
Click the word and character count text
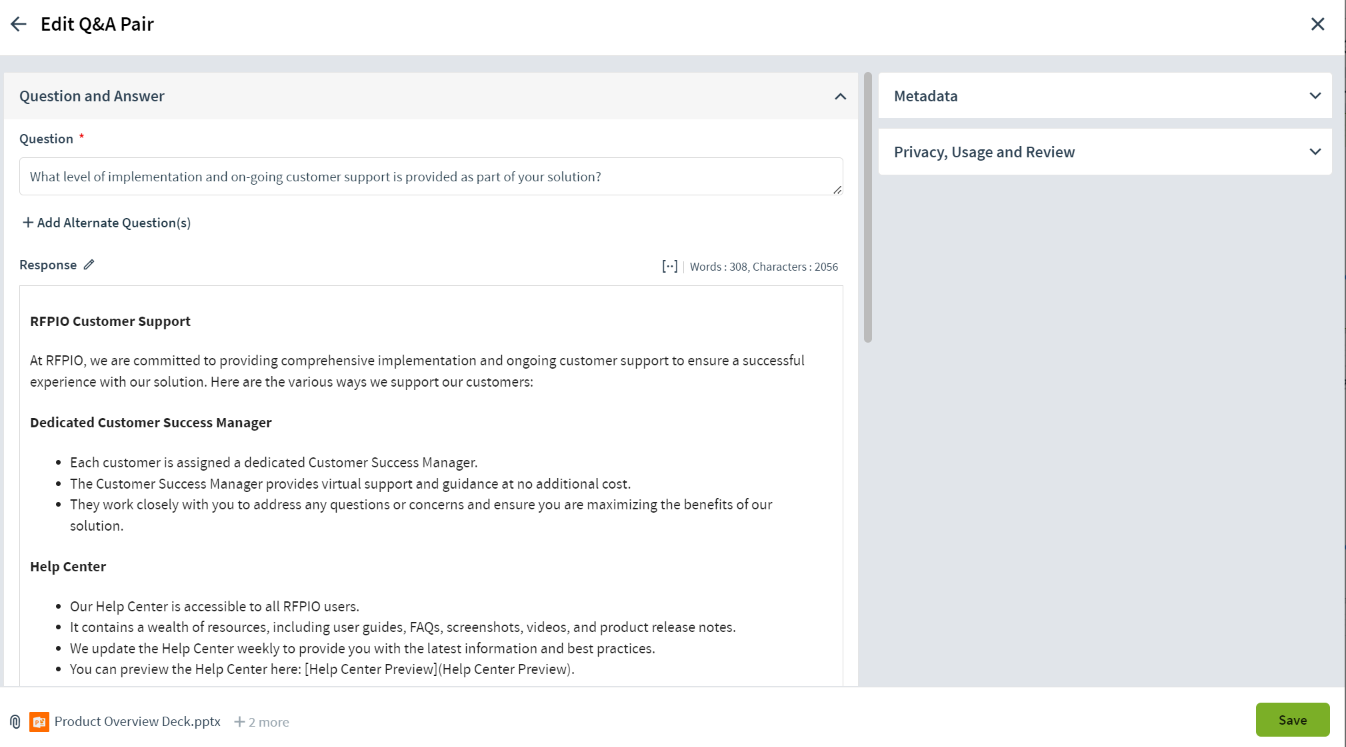tap(764, 267)
